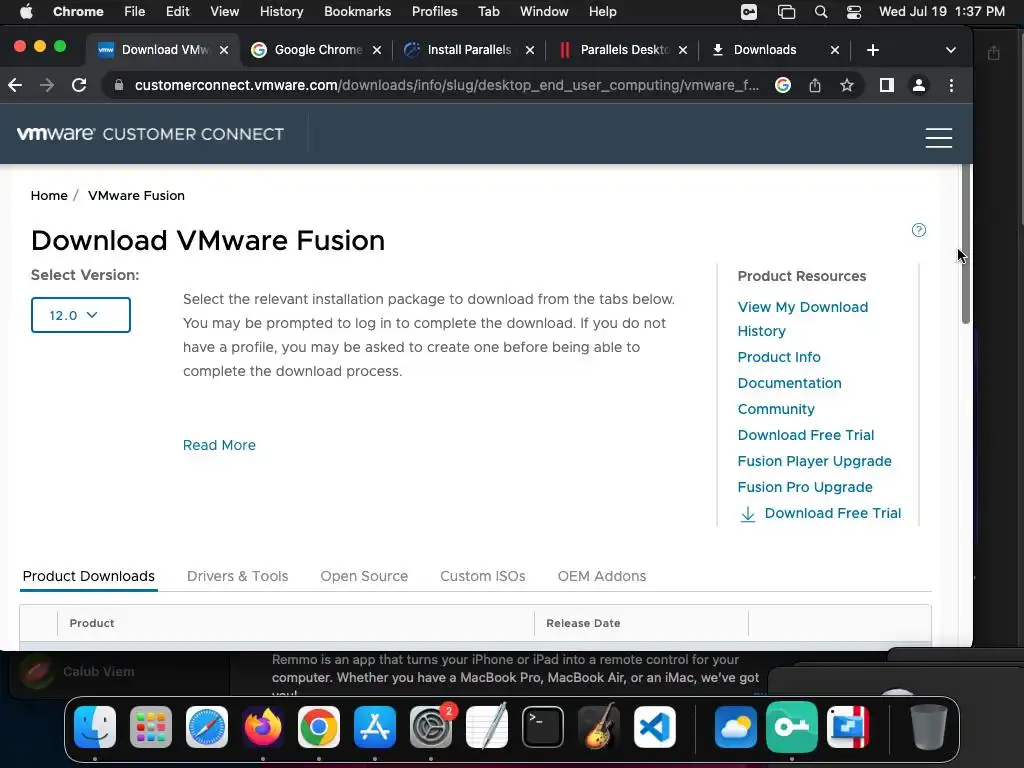
Task: Open View My Download History link
Action: coord(803,319)
